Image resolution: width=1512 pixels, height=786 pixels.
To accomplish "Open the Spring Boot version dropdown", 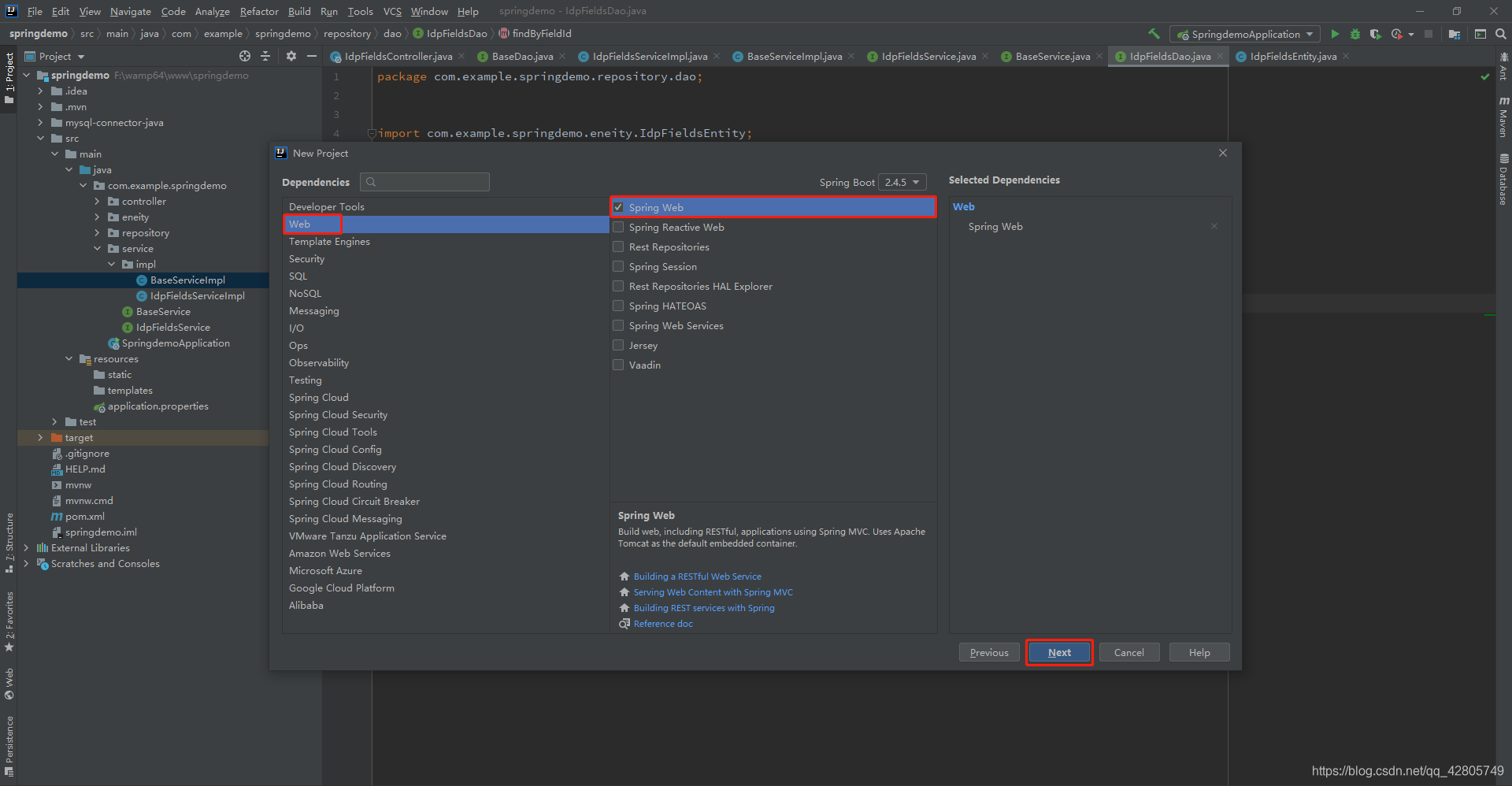I will 902,182.
